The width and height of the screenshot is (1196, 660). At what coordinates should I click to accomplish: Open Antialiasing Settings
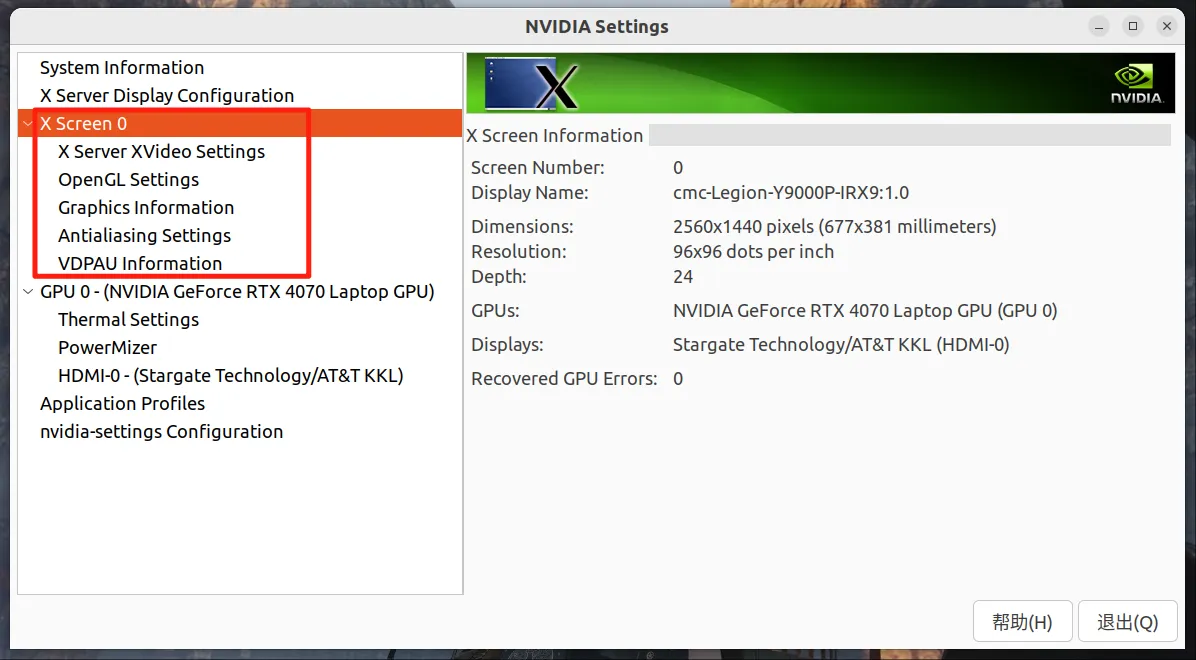pos(144,236)
